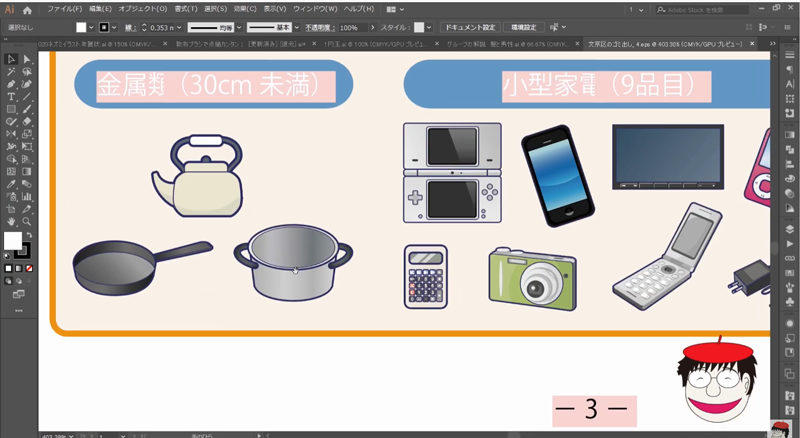Open the ウィンドウ(W) menu
The width and height of the screenshot is (800, 438).
315,9
